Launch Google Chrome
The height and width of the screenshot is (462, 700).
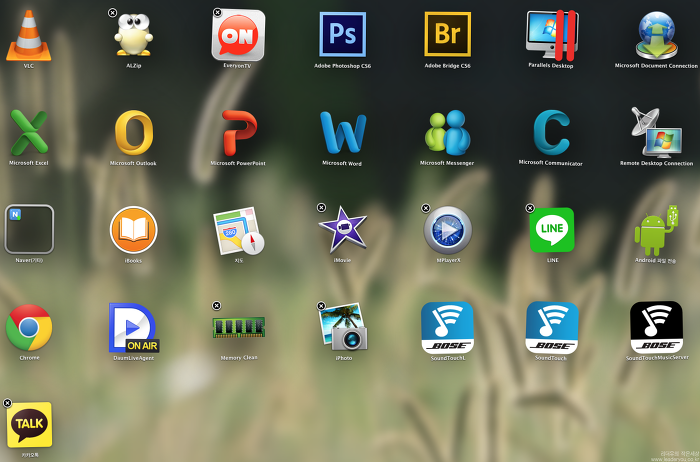pyautogui.click(x=29, y=327)
